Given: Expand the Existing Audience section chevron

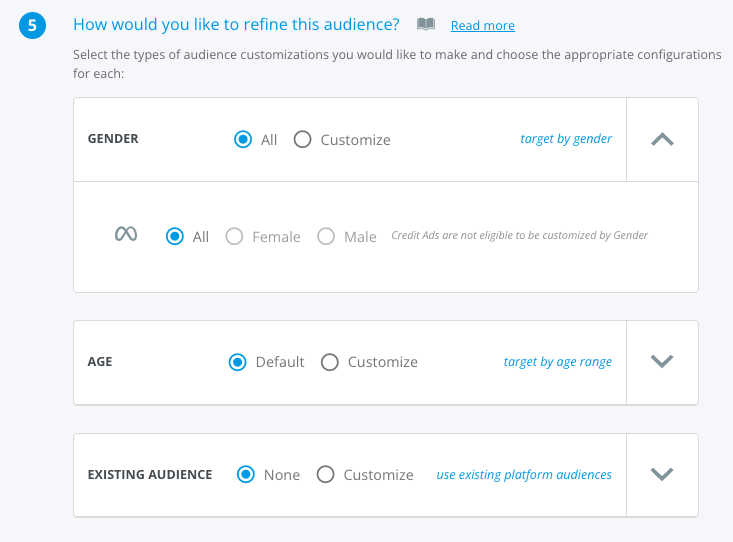Looking at the screenshot, I should (x=662, y=474).
